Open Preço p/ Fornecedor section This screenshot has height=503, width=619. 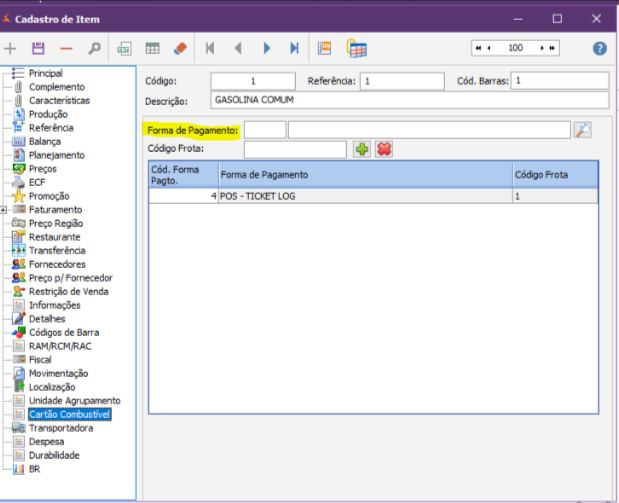click(71, 278)
